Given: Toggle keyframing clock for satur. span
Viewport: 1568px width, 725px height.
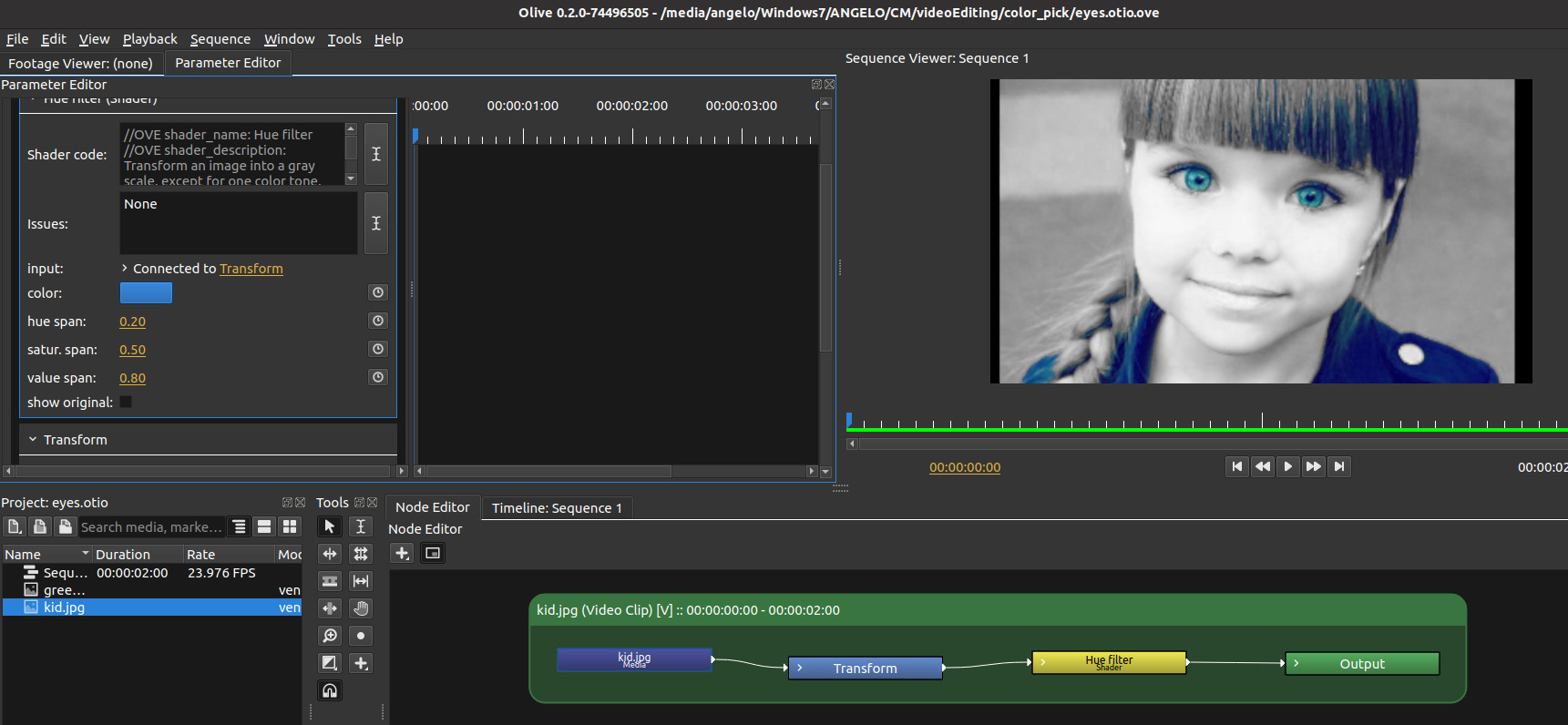Looking at the screenshot, I should 378,349.
